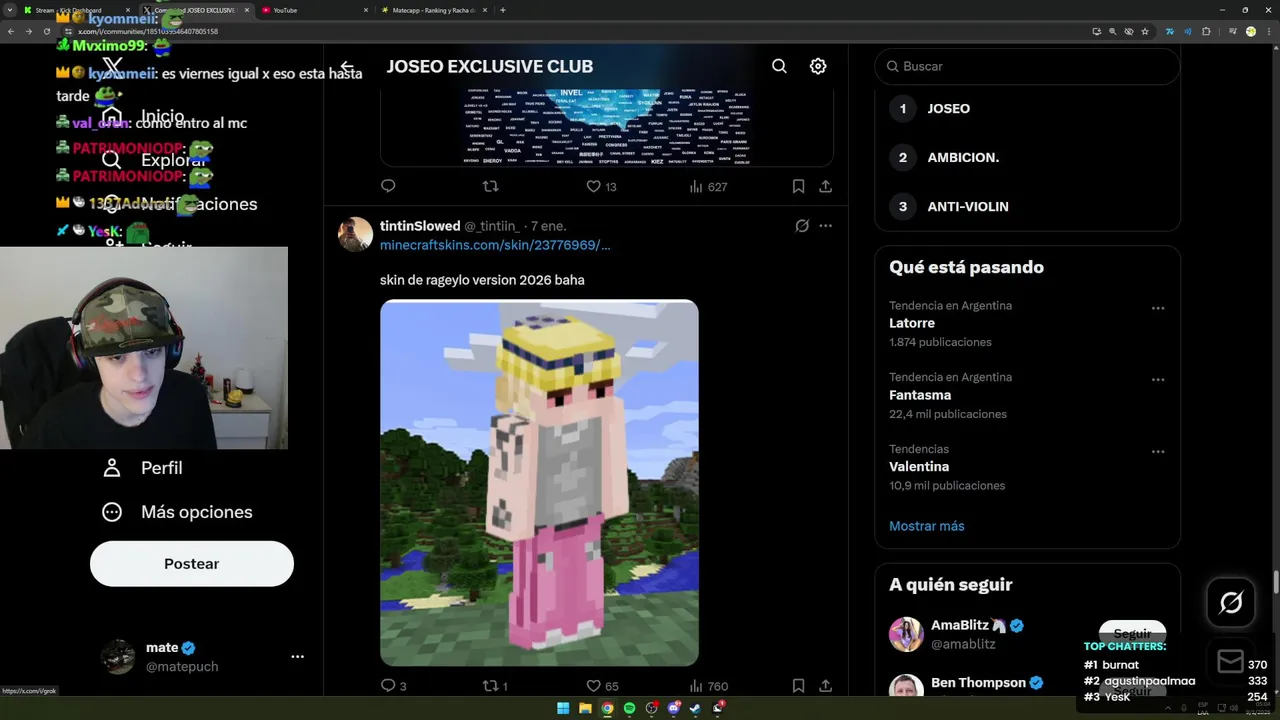Open Chrome from the taskbar

point(607,708)
